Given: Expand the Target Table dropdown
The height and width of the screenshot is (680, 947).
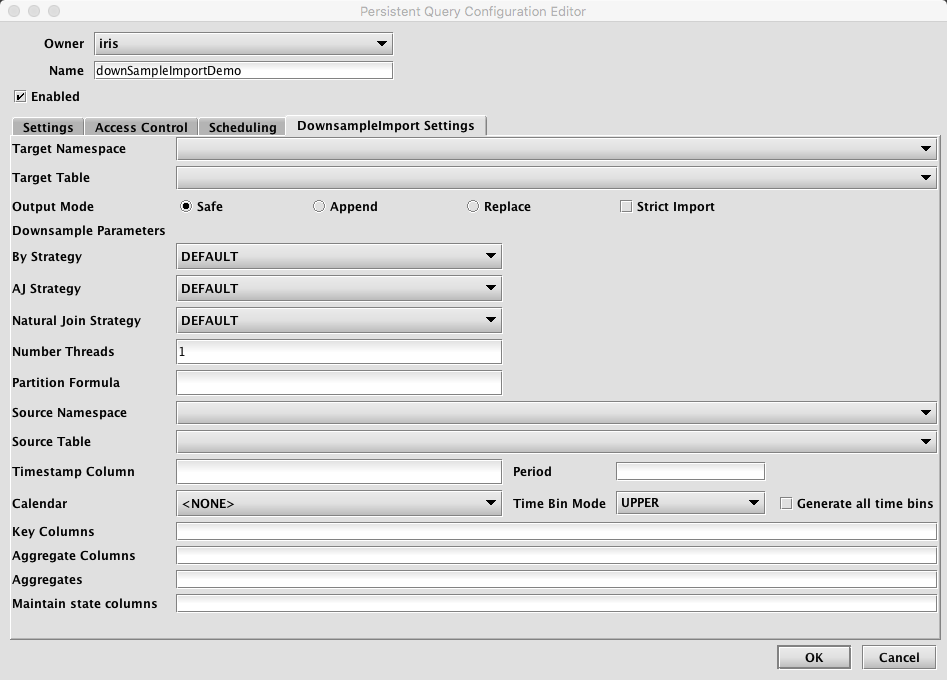Looking at the screenshot, I should click(555, 178).
